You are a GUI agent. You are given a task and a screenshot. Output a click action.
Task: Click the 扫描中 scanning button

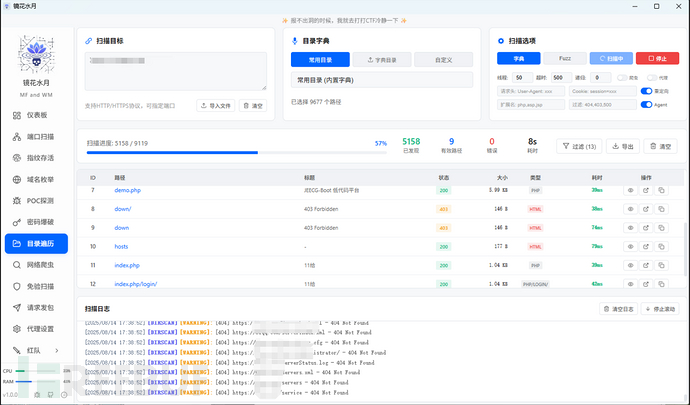(611, 59)
